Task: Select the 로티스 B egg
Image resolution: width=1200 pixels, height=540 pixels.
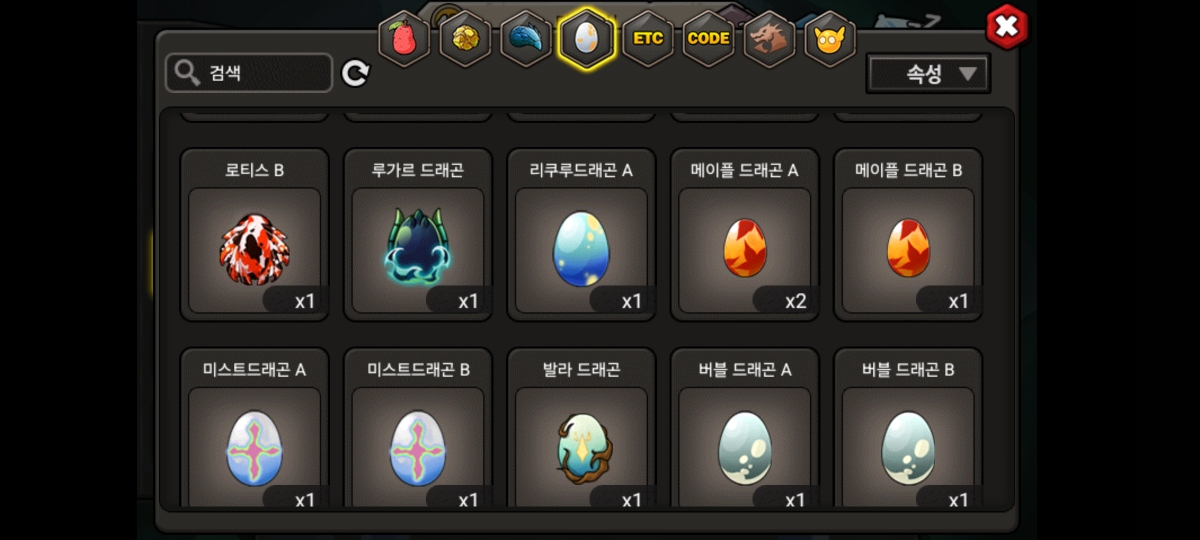Action: click(x=255, y=235)
